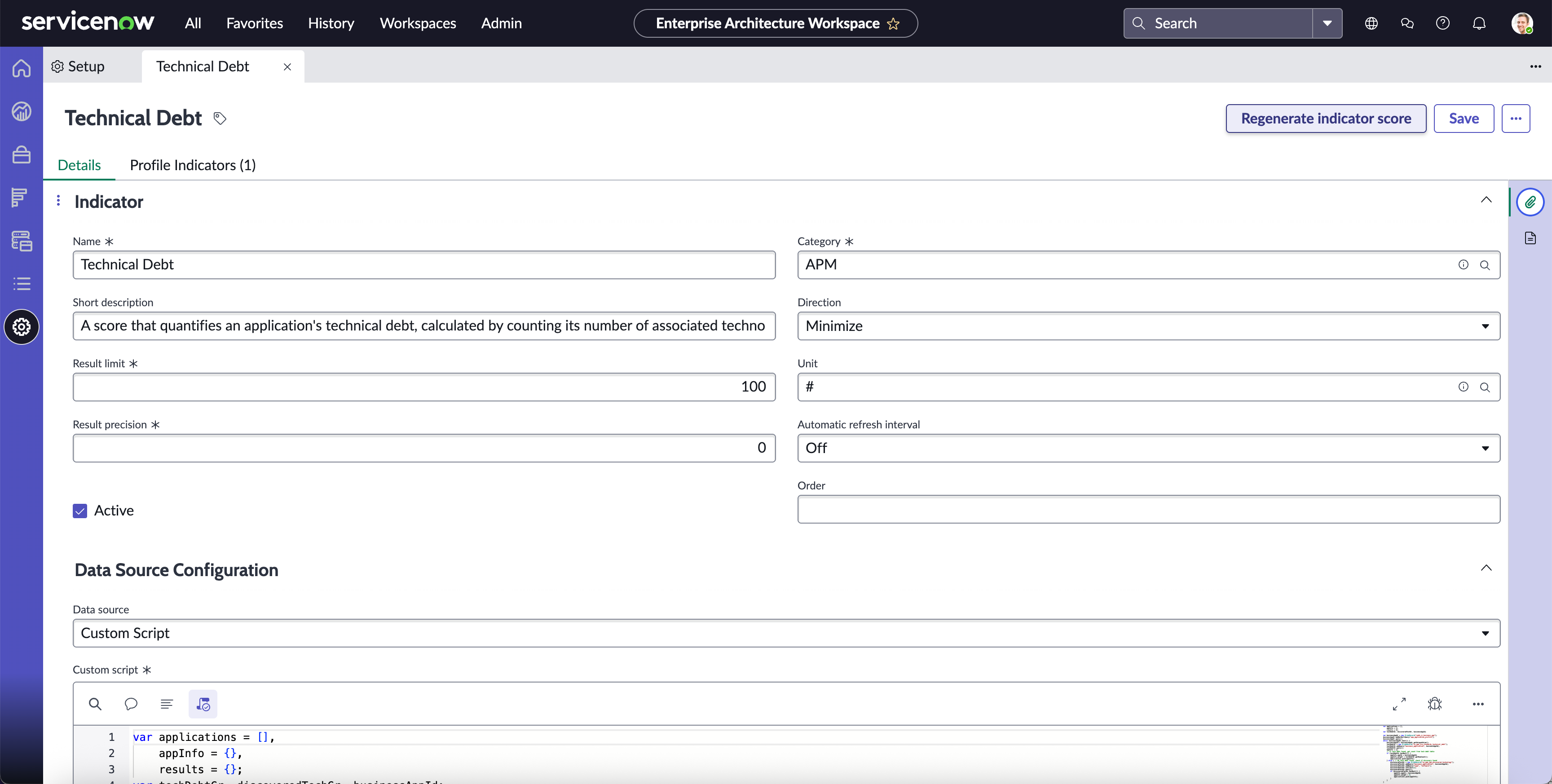Click the Category field containing APM
The image size is (1552, 784).
pos(1148,265)
